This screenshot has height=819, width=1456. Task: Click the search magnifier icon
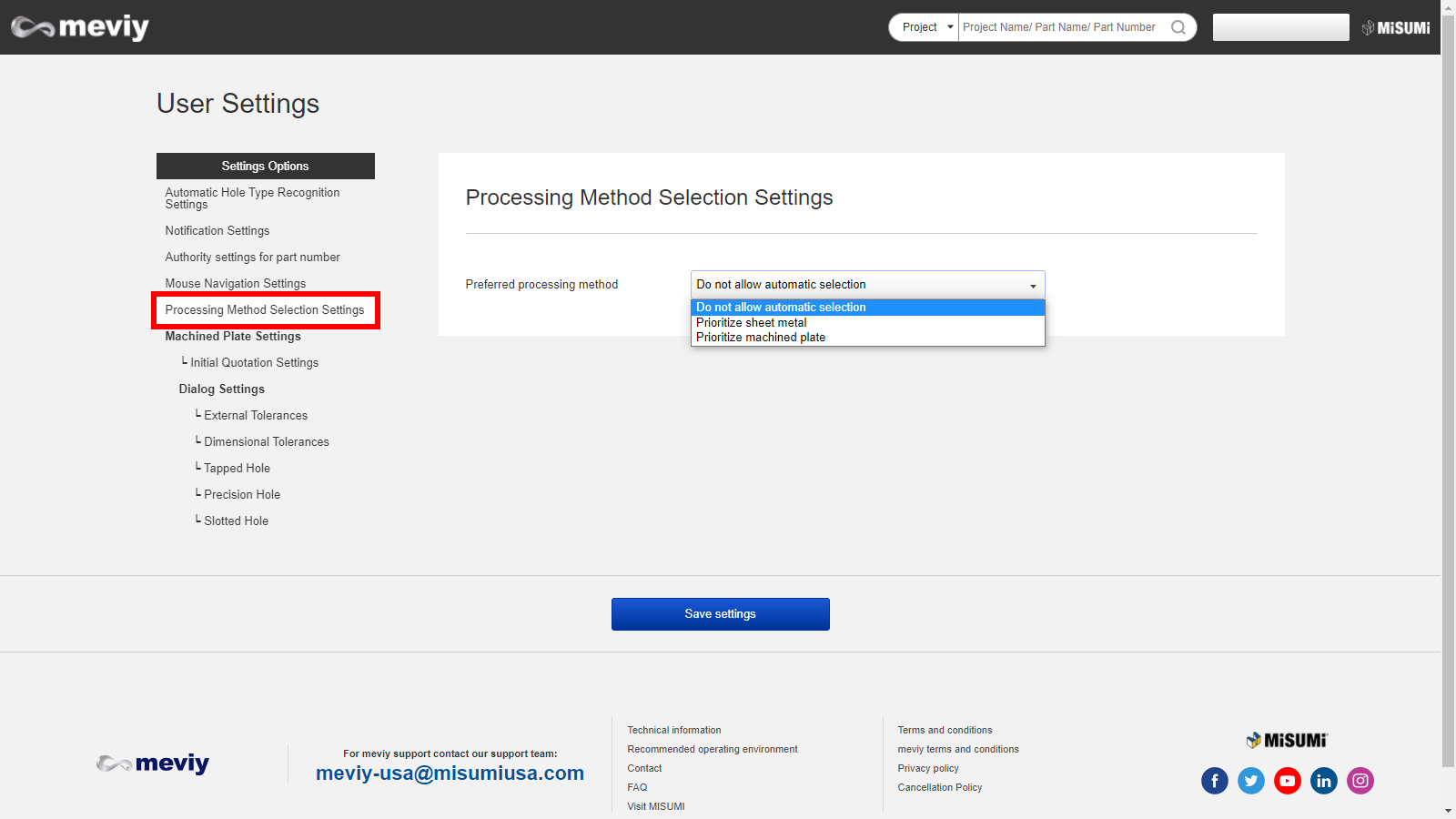click(x=1178, y=27)
